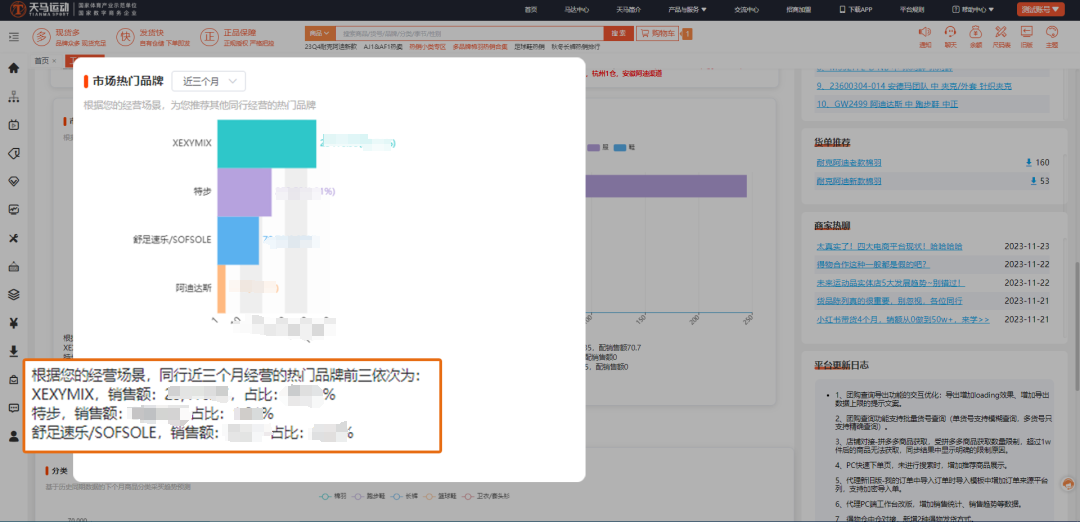Click the XEXYMIX teal bar

click(267, 143)
